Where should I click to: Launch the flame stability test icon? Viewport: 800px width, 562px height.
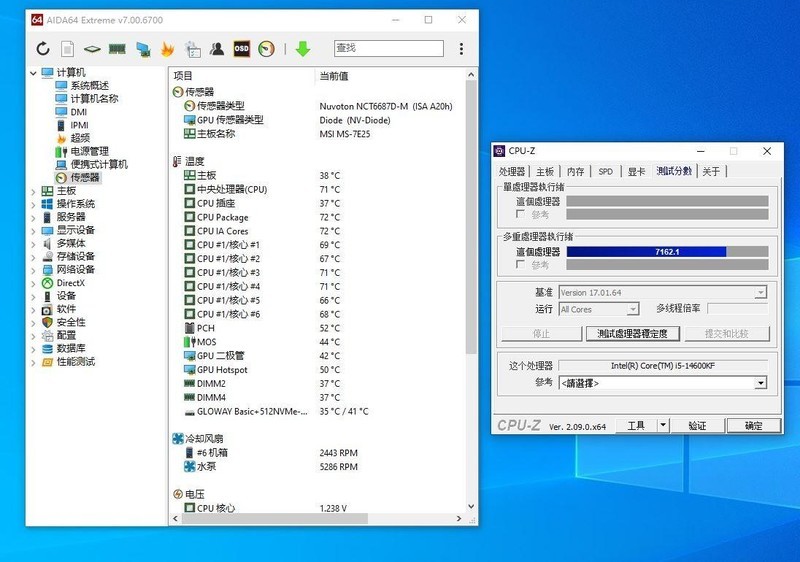(167, 49)
